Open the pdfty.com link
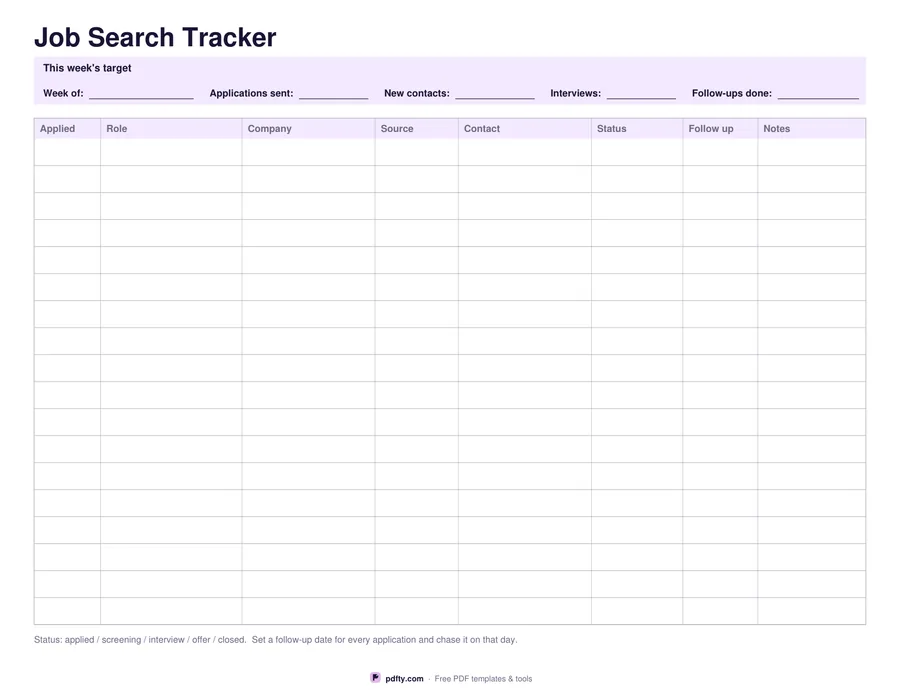This screenshot has height=695, width=900. (x=404, y=678)
